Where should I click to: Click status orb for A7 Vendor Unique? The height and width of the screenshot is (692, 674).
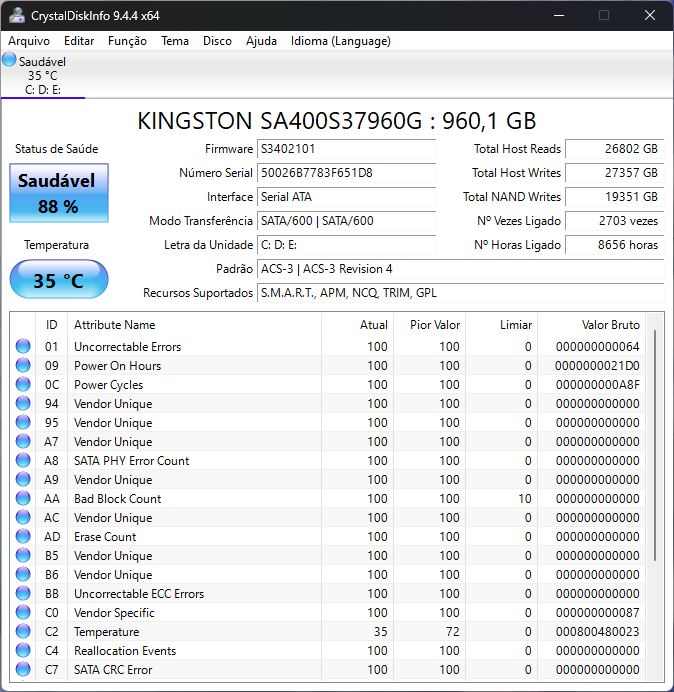(23, 441)
